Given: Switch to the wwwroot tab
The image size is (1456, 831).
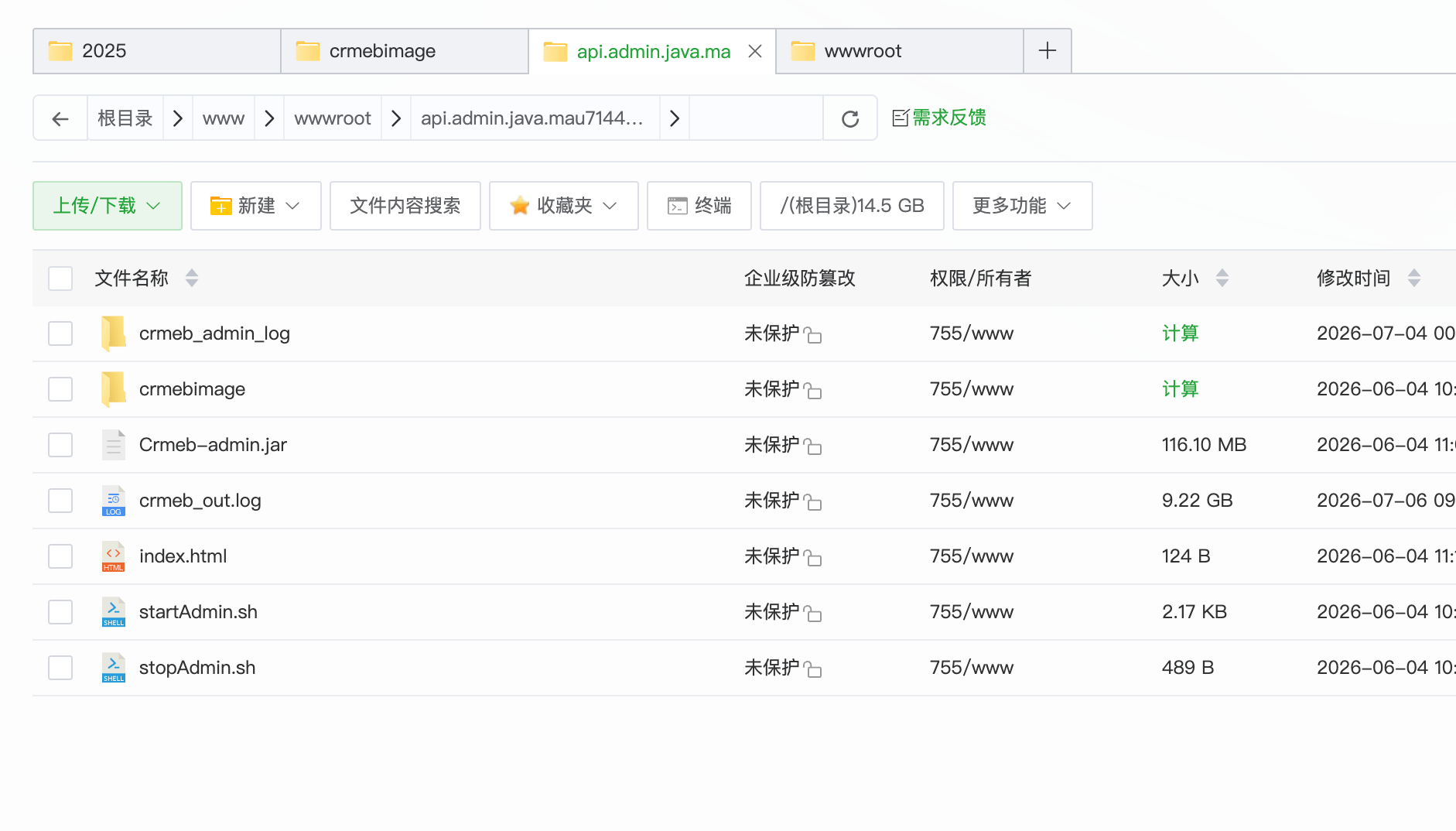Looking at the screenshot, I should click(900, 51).
